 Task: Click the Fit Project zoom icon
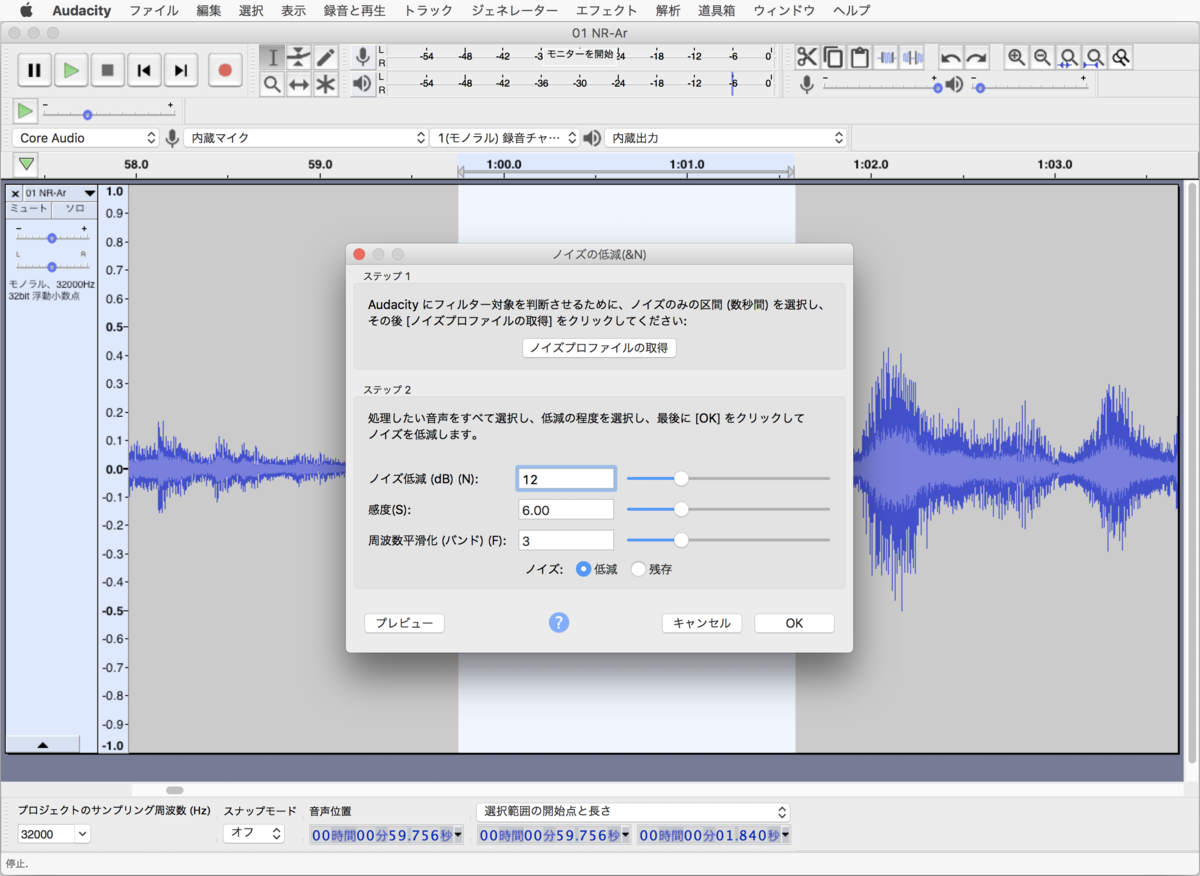[1095, 58]
